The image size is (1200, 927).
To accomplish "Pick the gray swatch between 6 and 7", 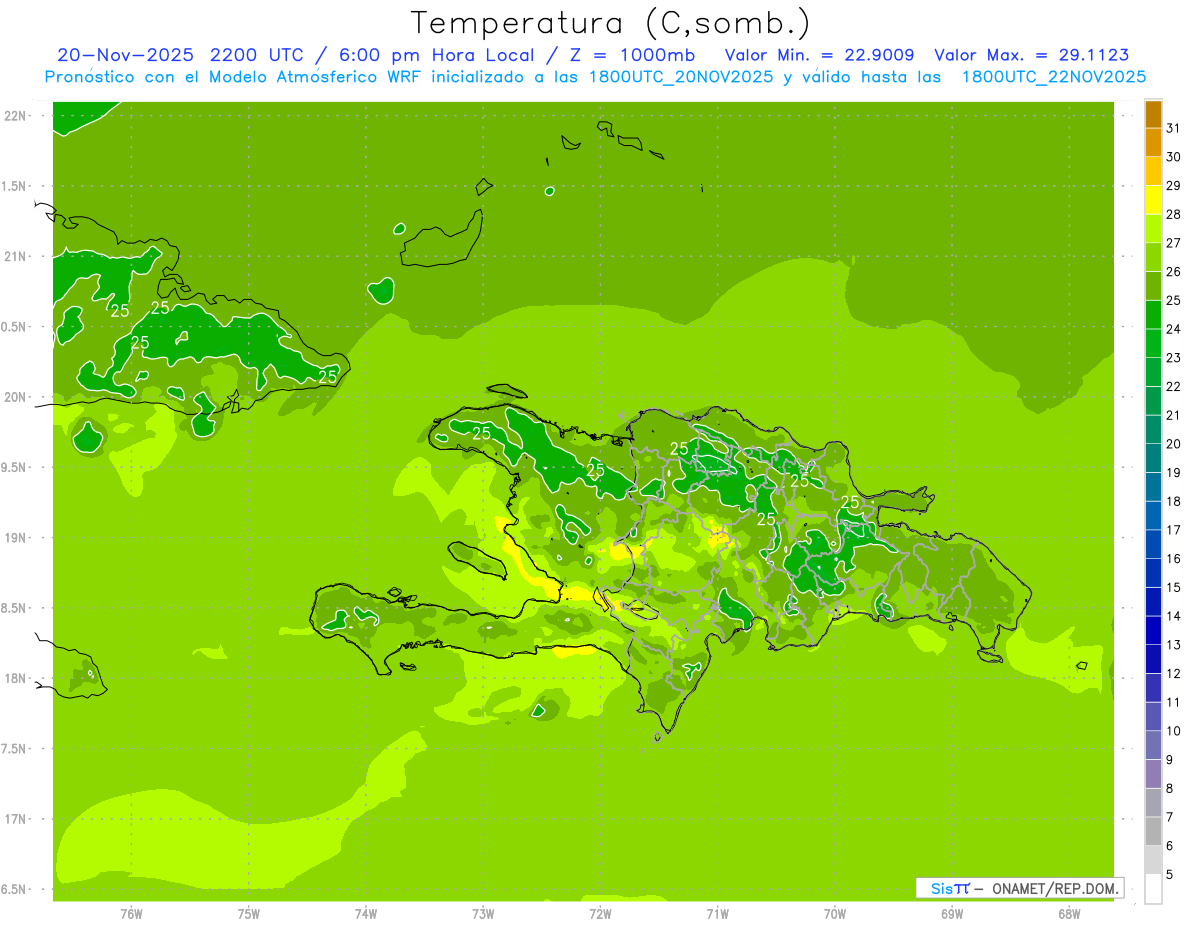I will [1153, 831].
